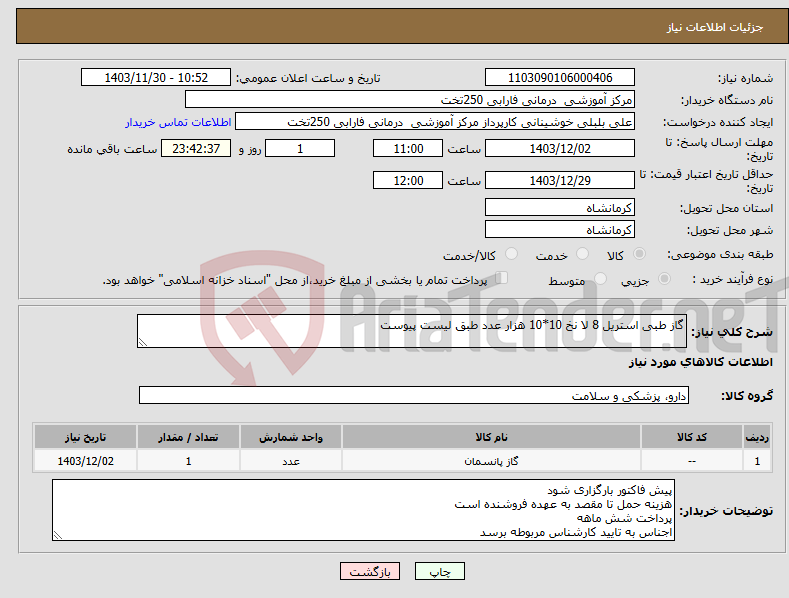Click the گاز پانسمان item name cell
Image resolution: width=789 pixels, height=598 pixels.
pos(491,461)
